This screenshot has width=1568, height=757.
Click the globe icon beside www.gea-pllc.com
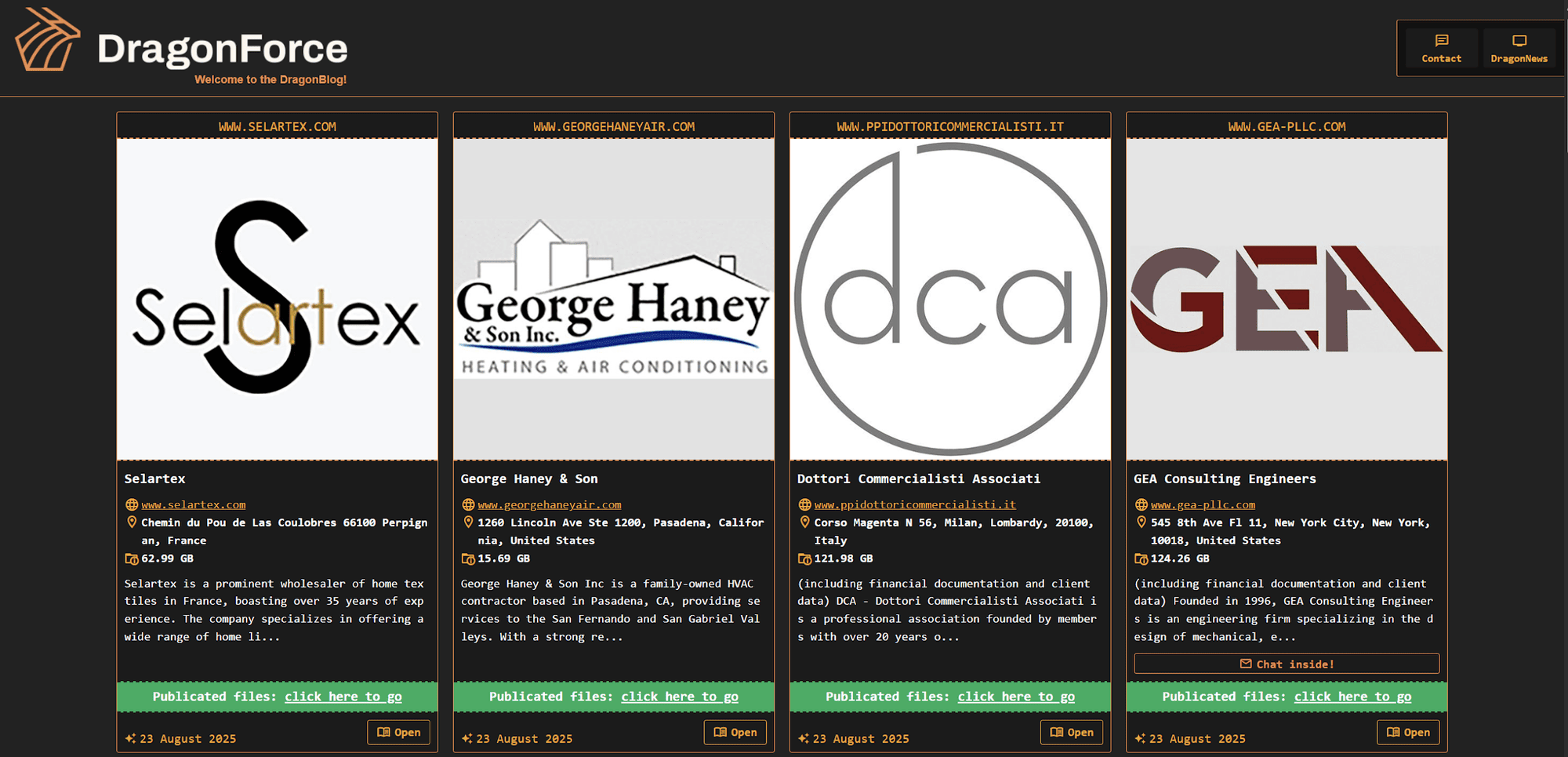(1142, 505)
